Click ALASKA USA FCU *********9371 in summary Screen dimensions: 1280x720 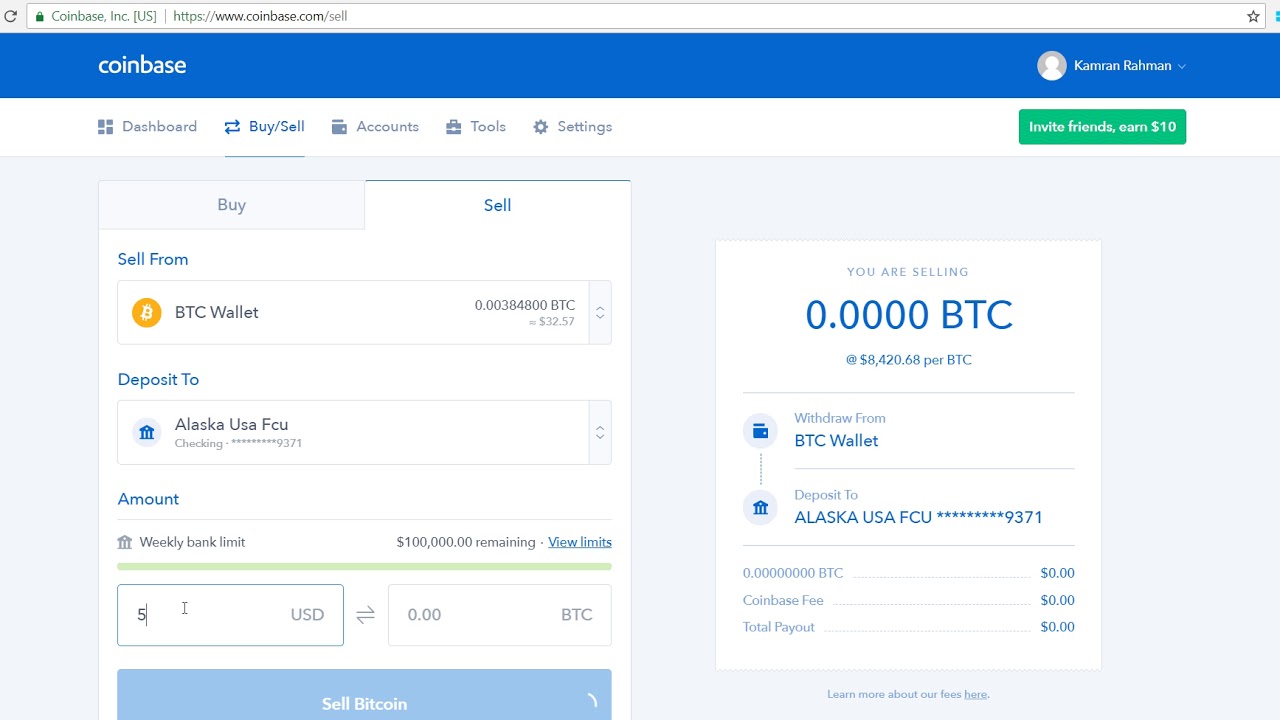click(918, 517)
